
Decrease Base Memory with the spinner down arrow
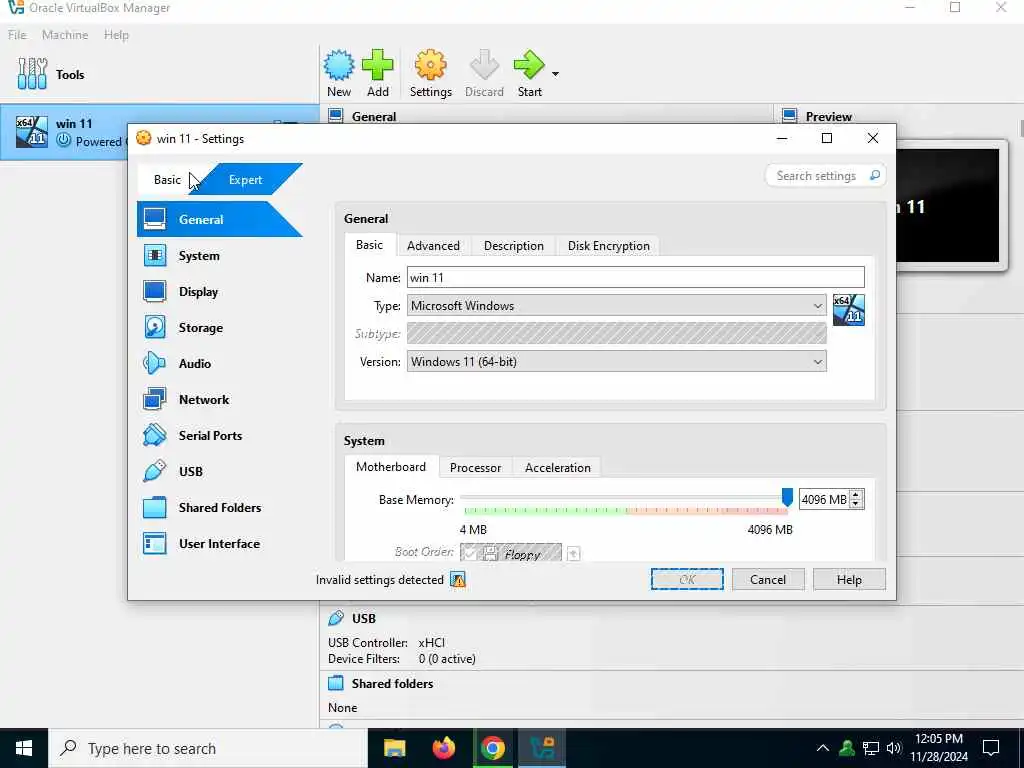(x=856, y=504)
